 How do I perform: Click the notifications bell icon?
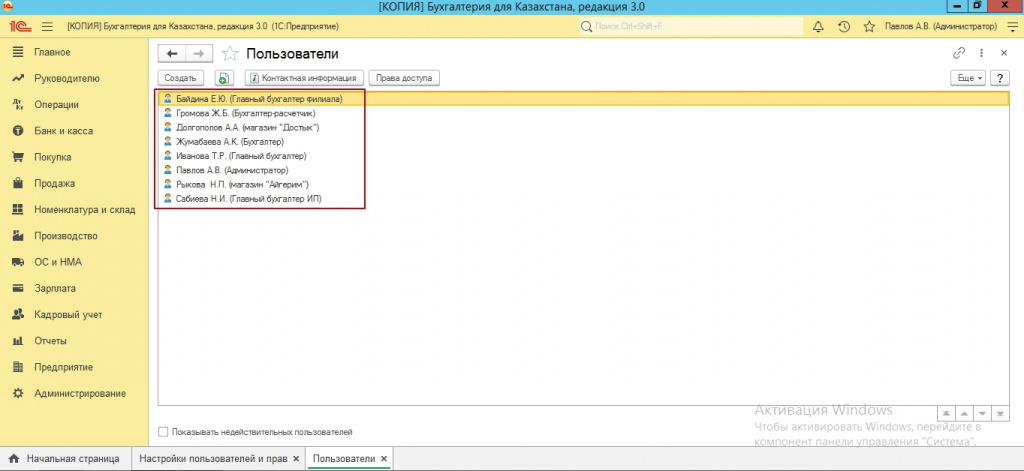[x=818, y=27]
